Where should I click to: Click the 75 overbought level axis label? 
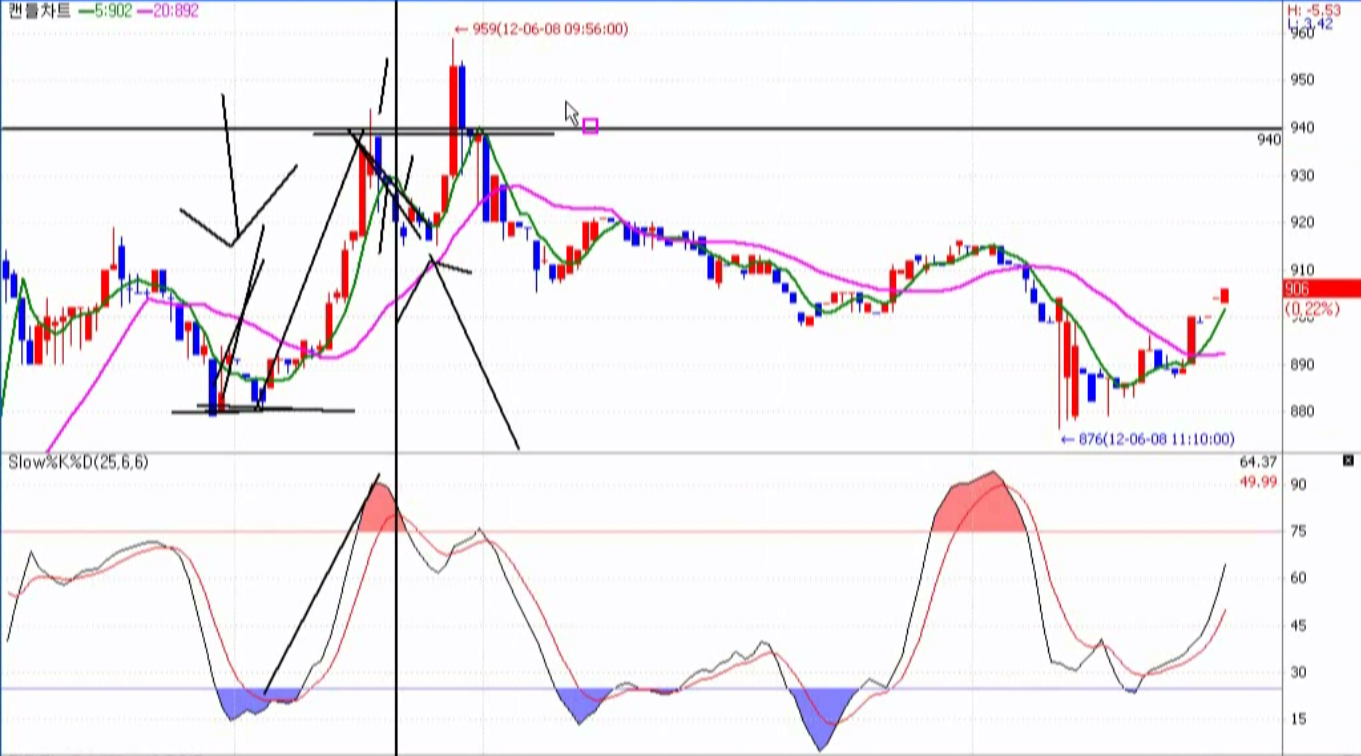click(1296, 532)
